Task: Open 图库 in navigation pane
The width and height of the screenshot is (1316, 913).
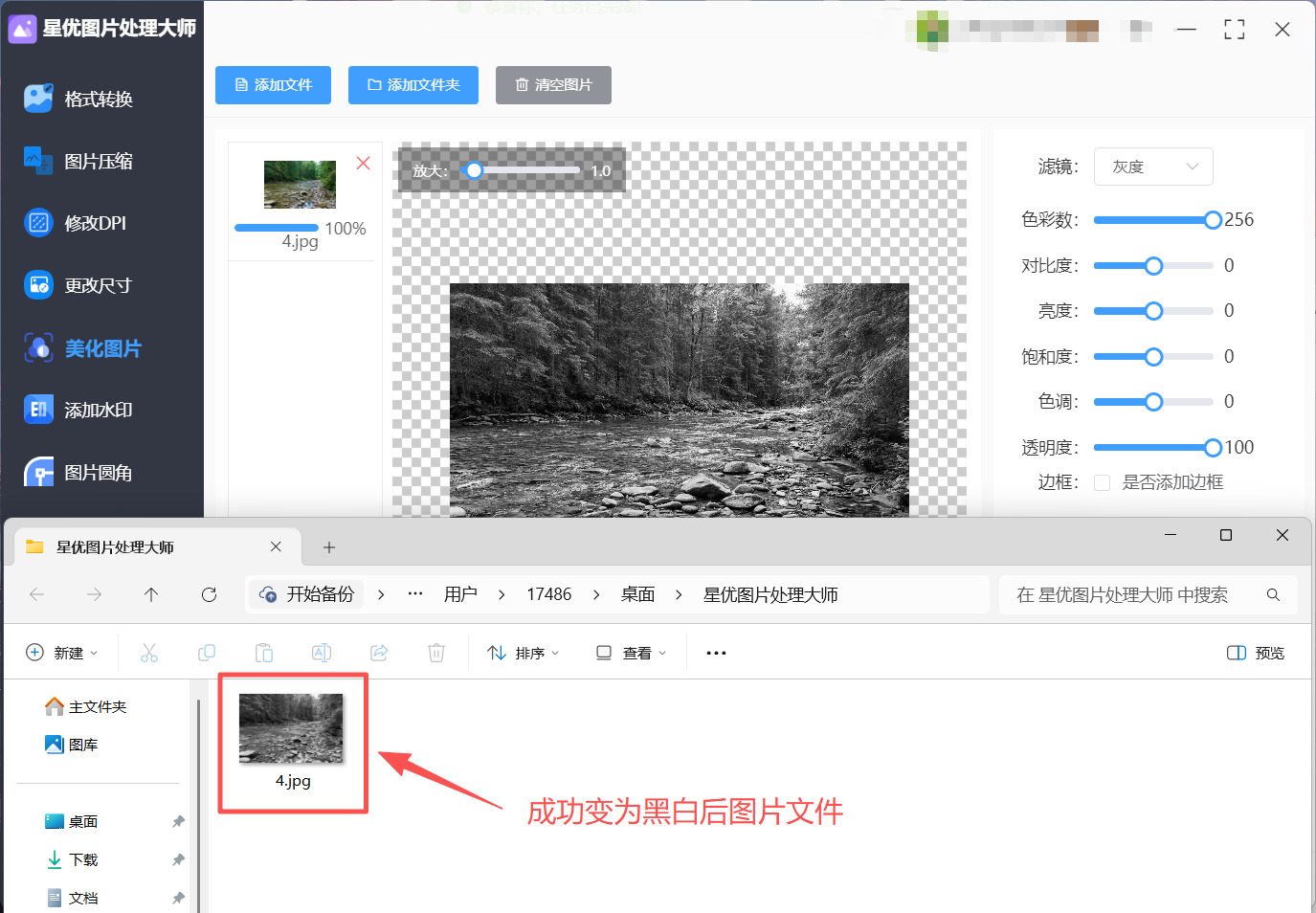Action: tap(72, 745)
